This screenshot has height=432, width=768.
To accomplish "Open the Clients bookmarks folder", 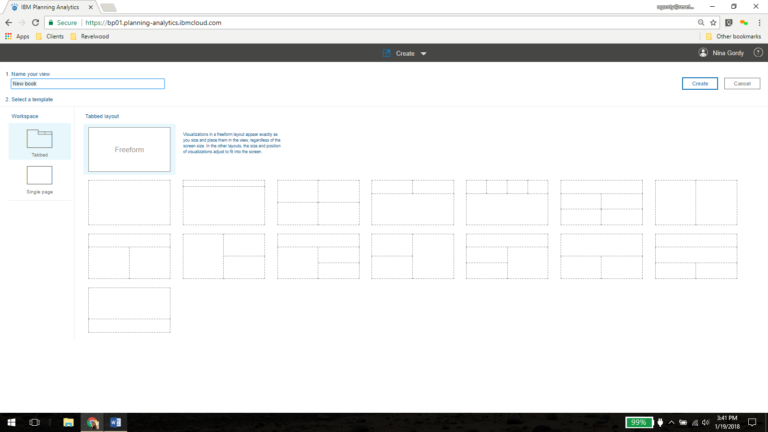I will pos(50,36).
